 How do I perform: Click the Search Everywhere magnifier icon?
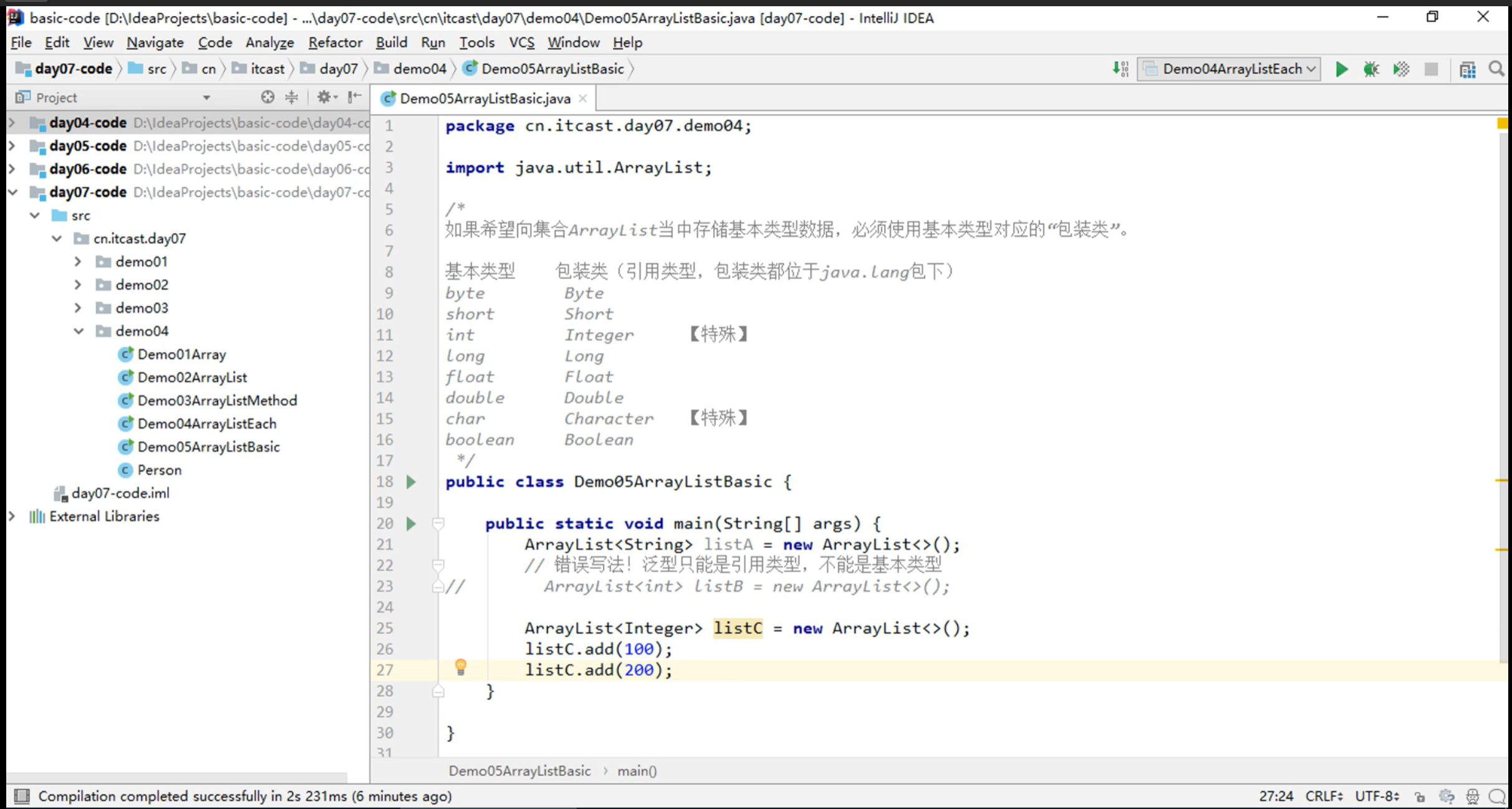1496,69
